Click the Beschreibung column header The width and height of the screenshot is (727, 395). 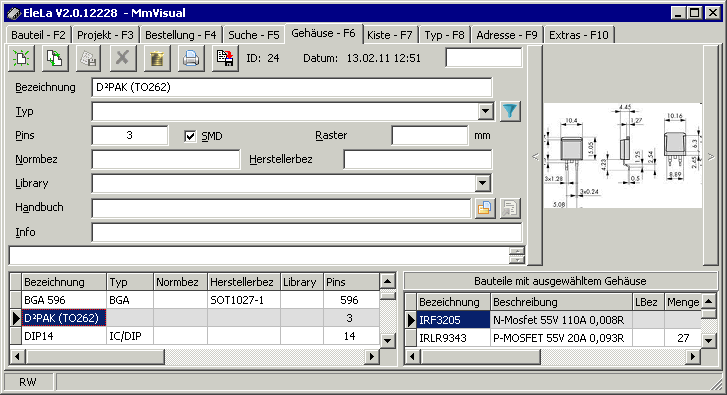[561, 302]
